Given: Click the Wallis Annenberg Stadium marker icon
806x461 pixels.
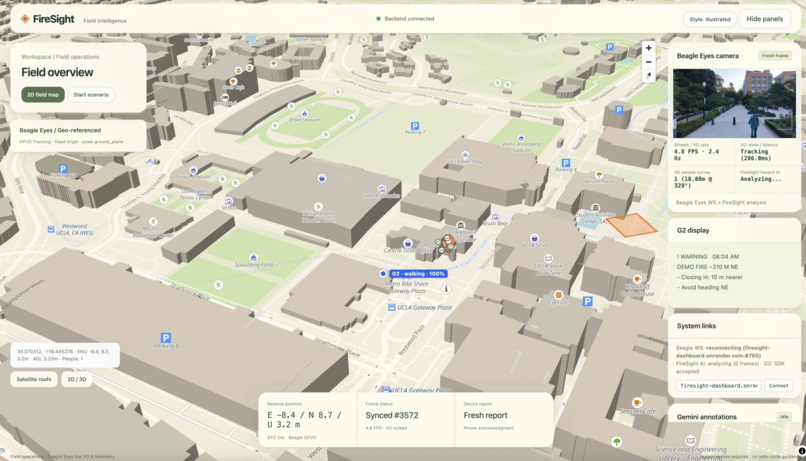Looking at the screenshot, I should click(x=521, y=138).
